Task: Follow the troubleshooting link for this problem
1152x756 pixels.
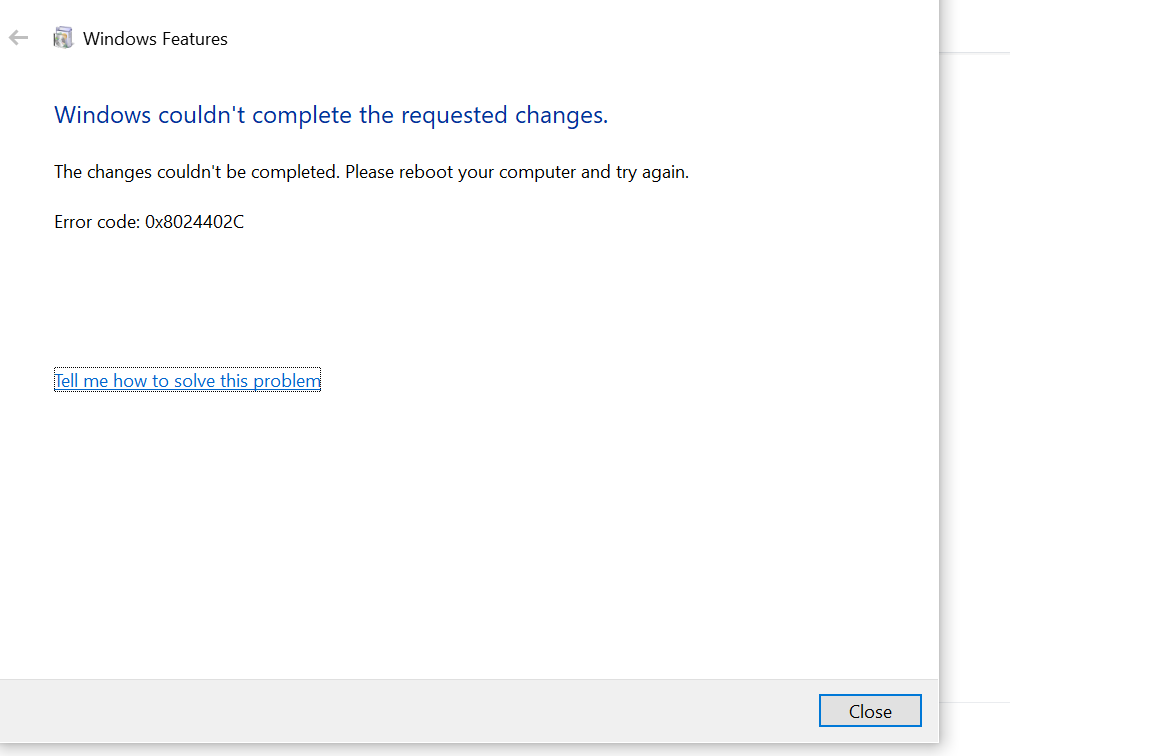Action: click(x=186, y=380)
